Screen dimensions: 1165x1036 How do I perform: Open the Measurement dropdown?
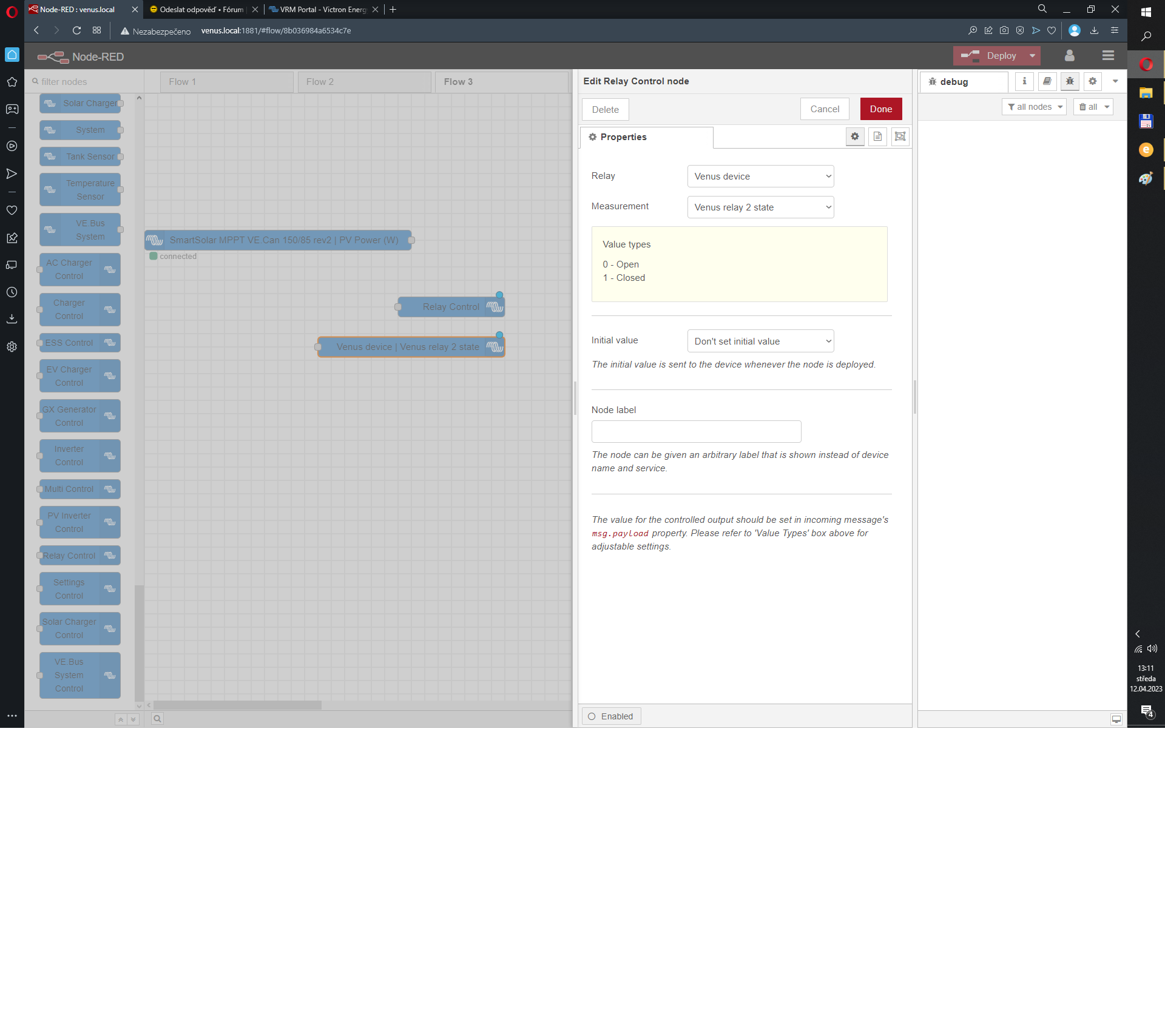click(760, 207)
